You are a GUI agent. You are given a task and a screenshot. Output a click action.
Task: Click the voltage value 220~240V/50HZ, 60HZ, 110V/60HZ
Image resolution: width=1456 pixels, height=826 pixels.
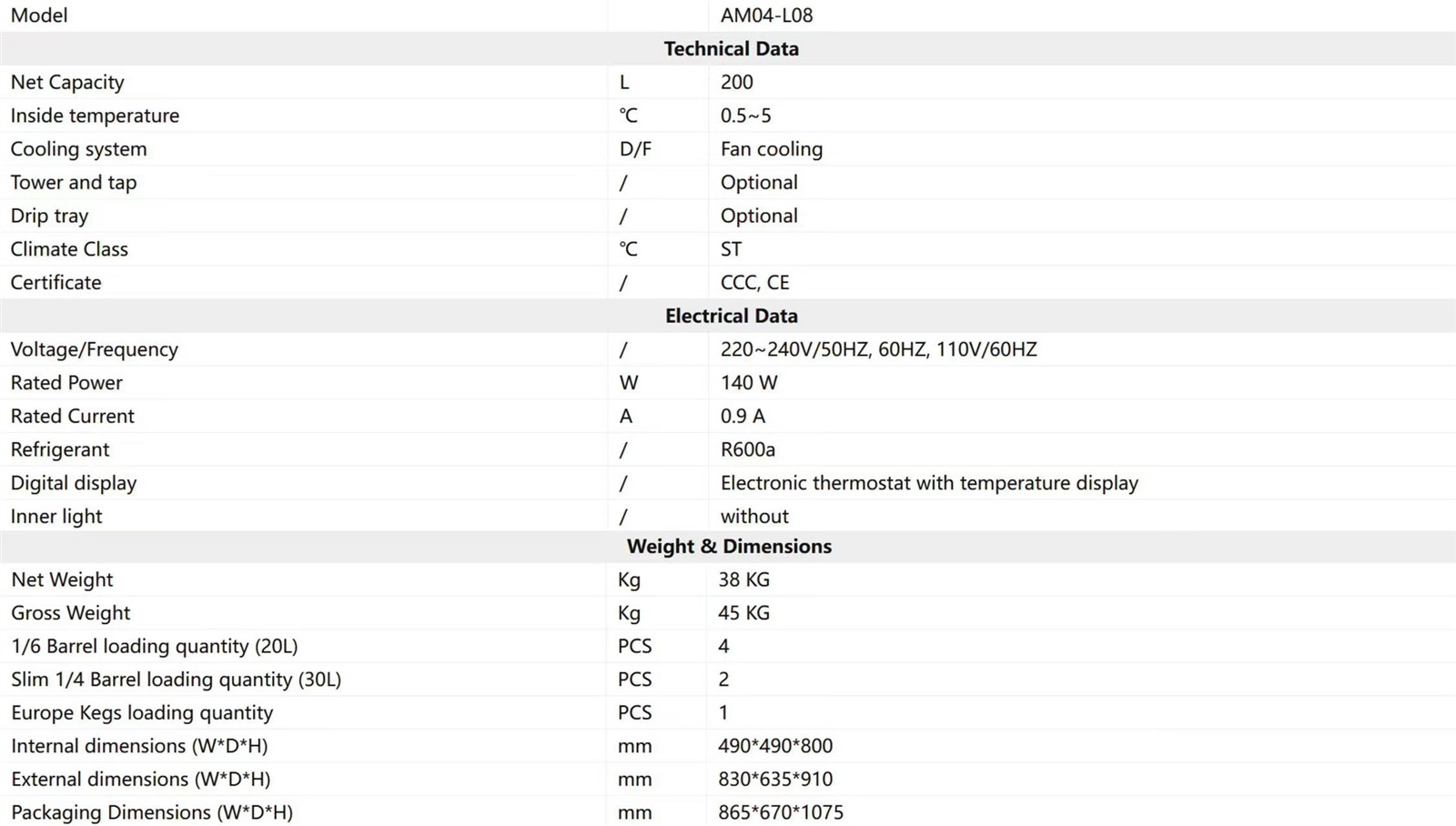(x=878, y=349)
